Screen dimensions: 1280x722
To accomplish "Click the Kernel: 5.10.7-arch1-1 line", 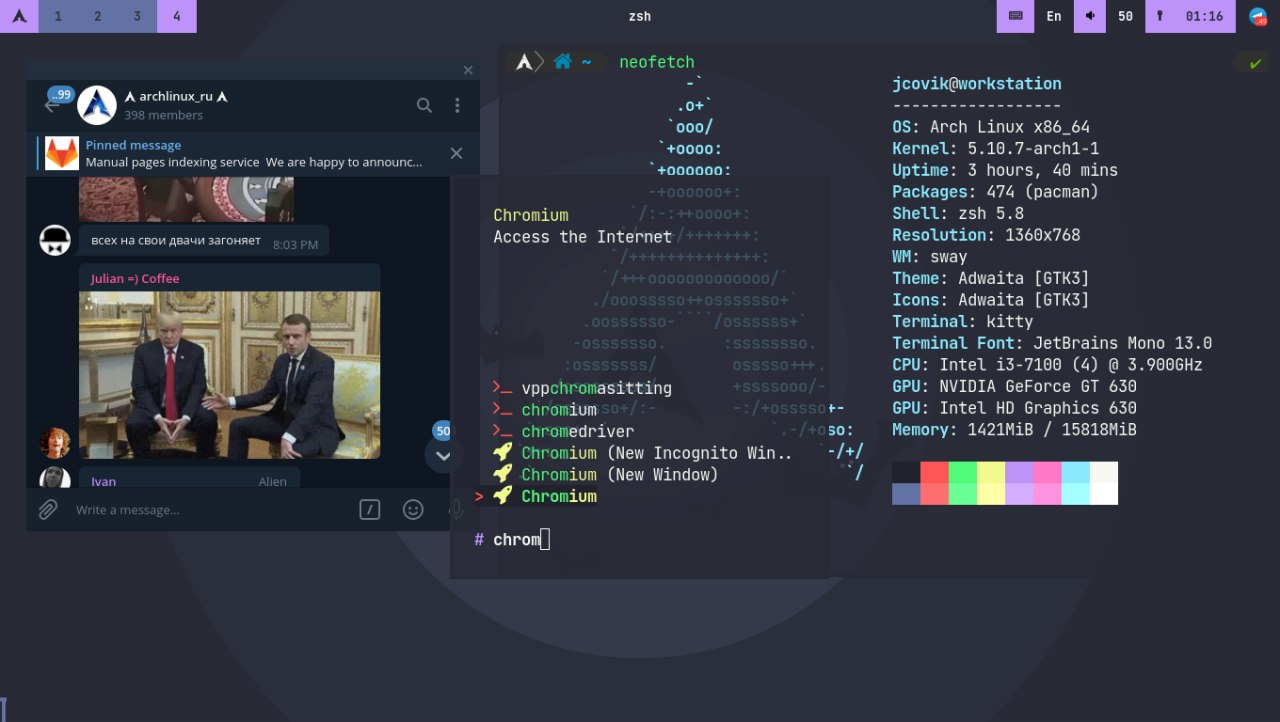I will coord(996,148).
